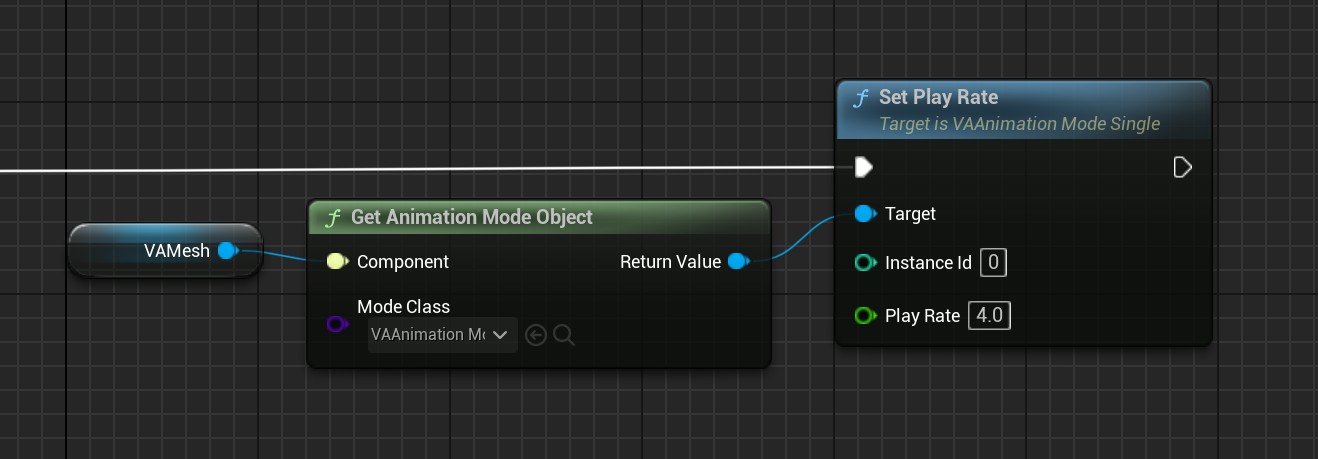
Task: Click the Mode Class label
Action: (403, 306)
